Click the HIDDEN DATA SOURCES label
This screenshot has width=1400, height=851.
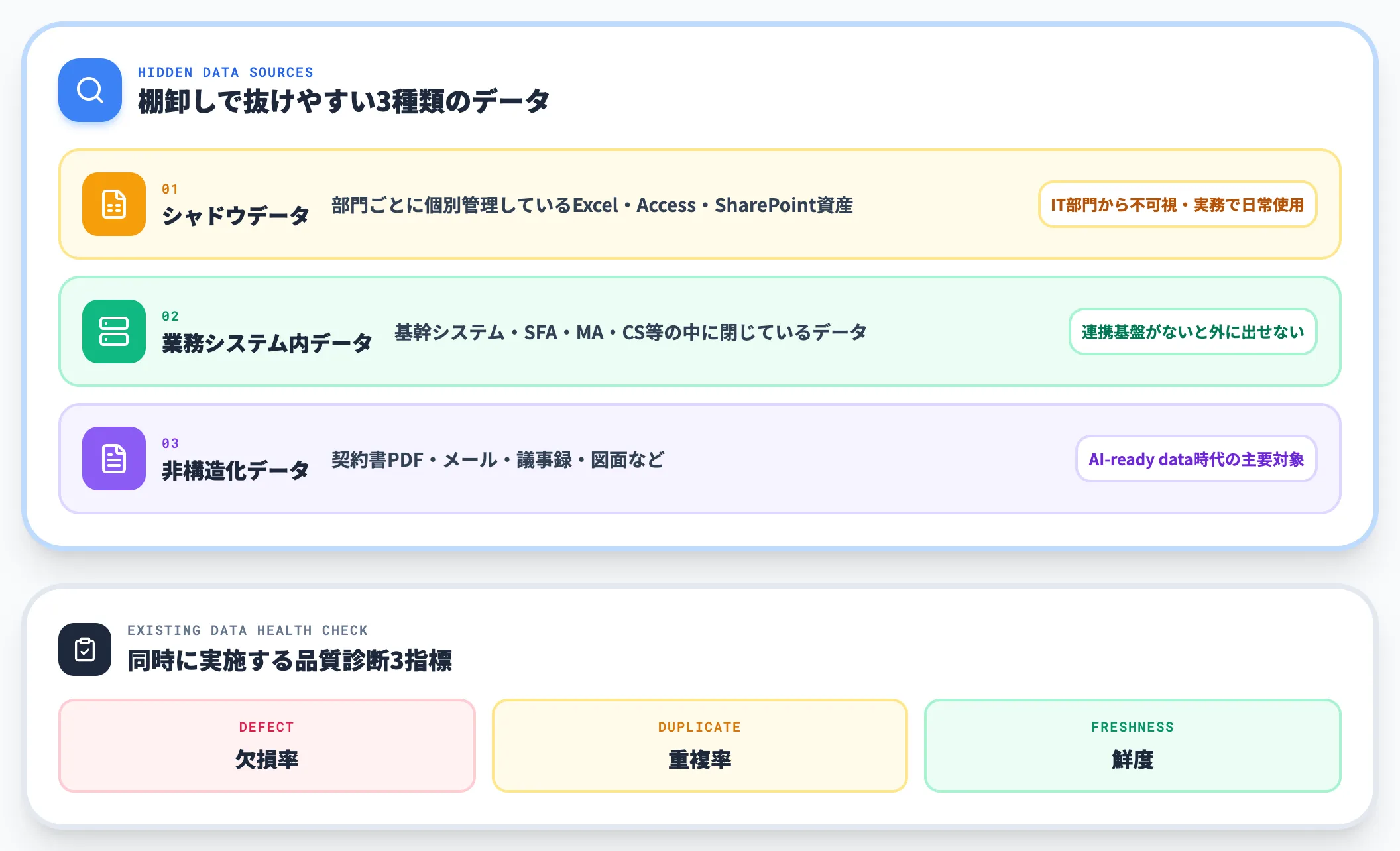[x=225, y=72]
